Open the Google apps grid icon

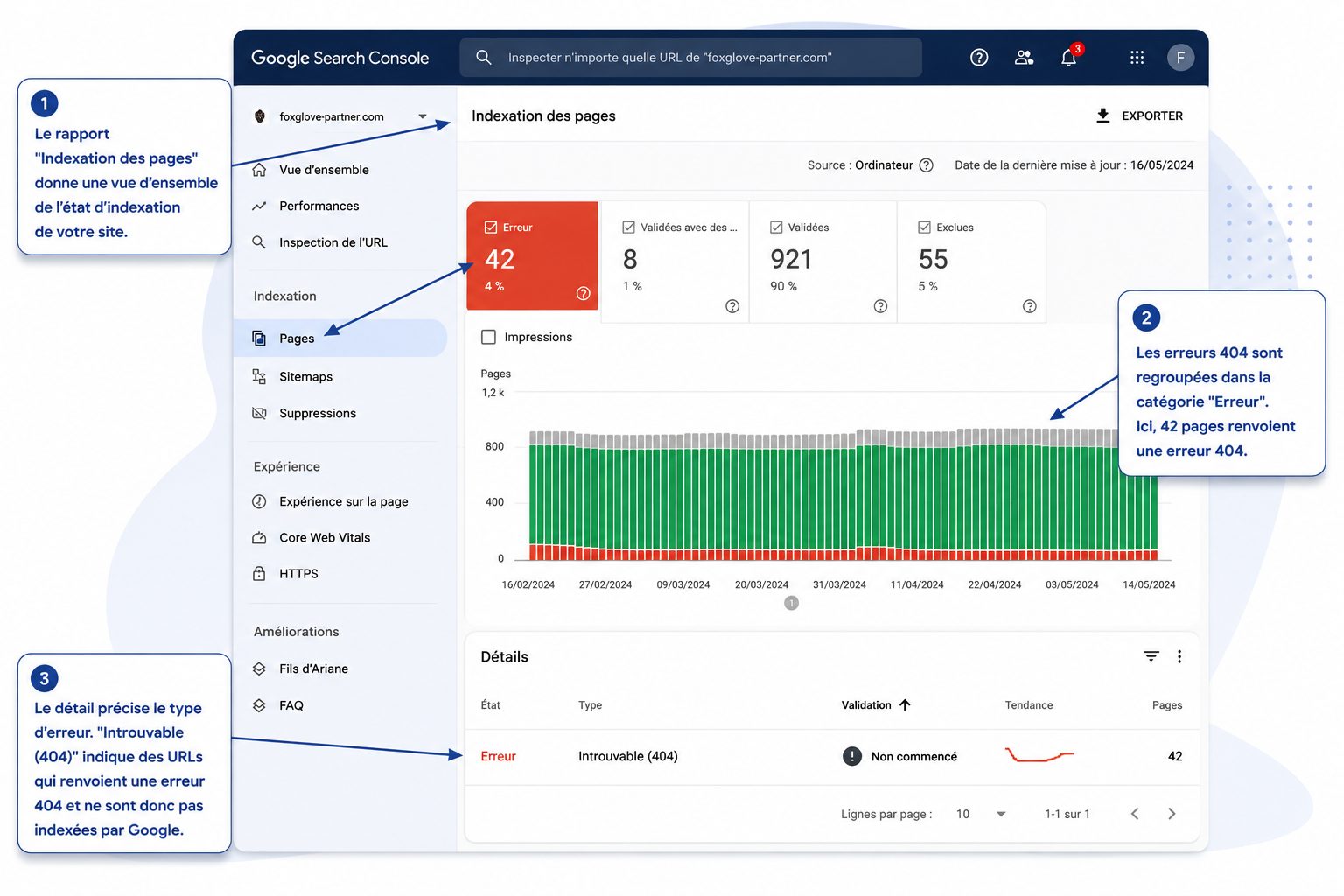coord(1137,58)
